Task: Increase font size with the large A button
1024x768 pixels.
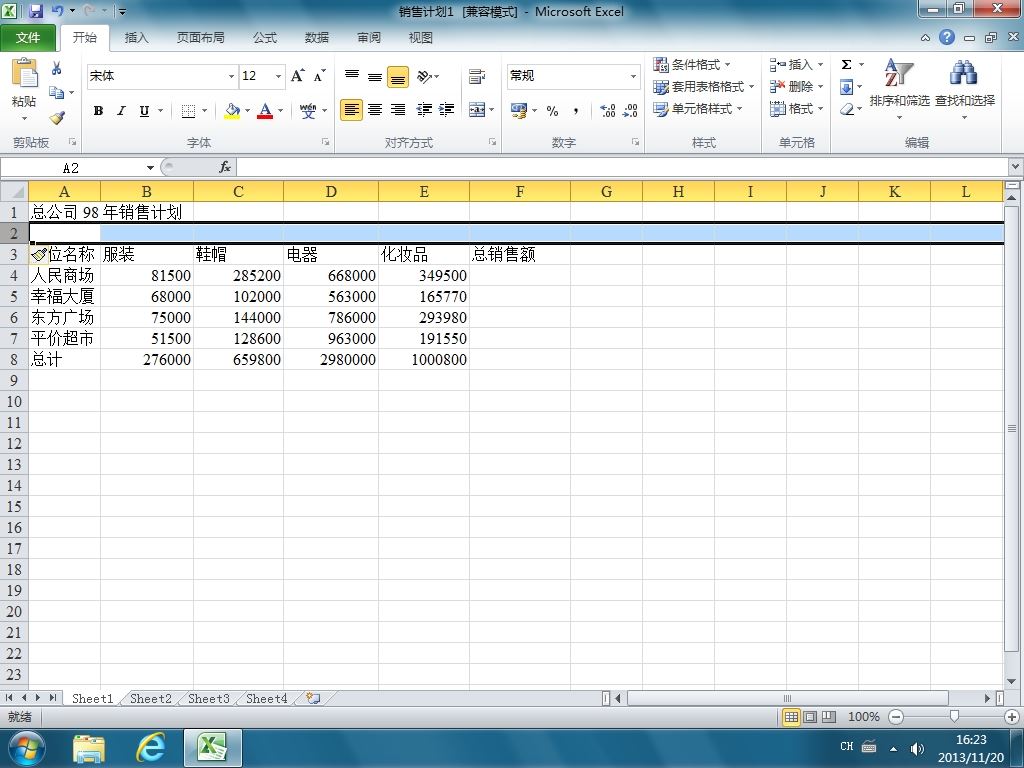Action: [297, 76]
